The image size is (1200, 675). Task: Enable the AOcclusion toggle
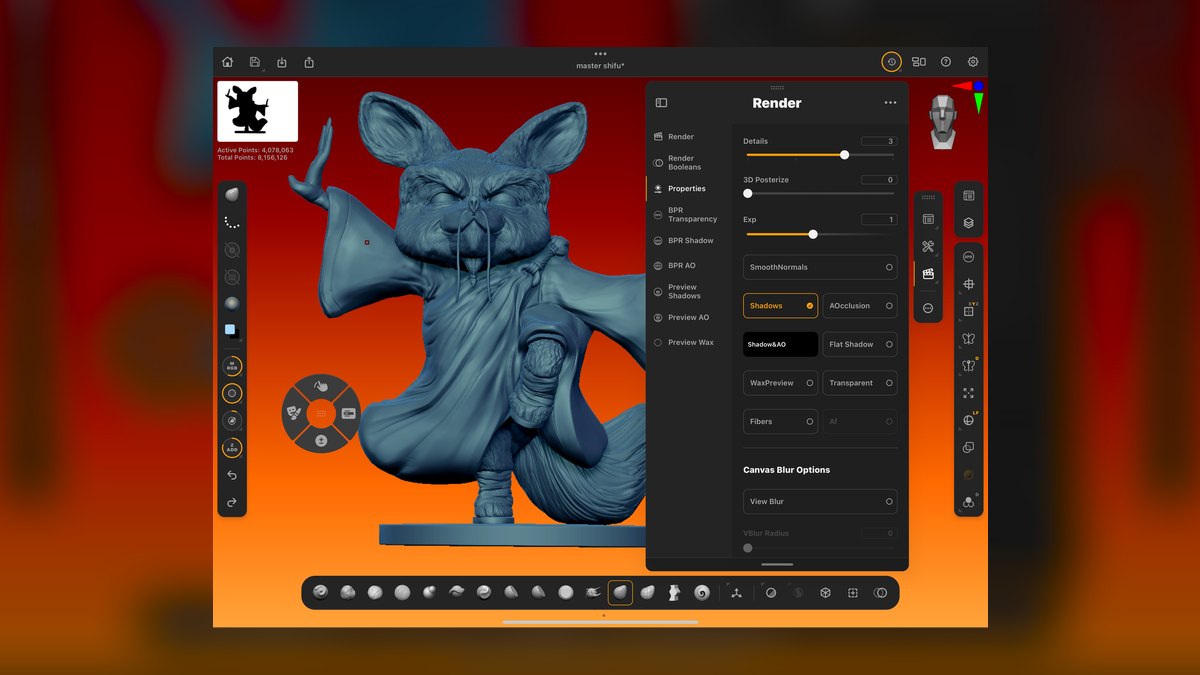(860, 306)
